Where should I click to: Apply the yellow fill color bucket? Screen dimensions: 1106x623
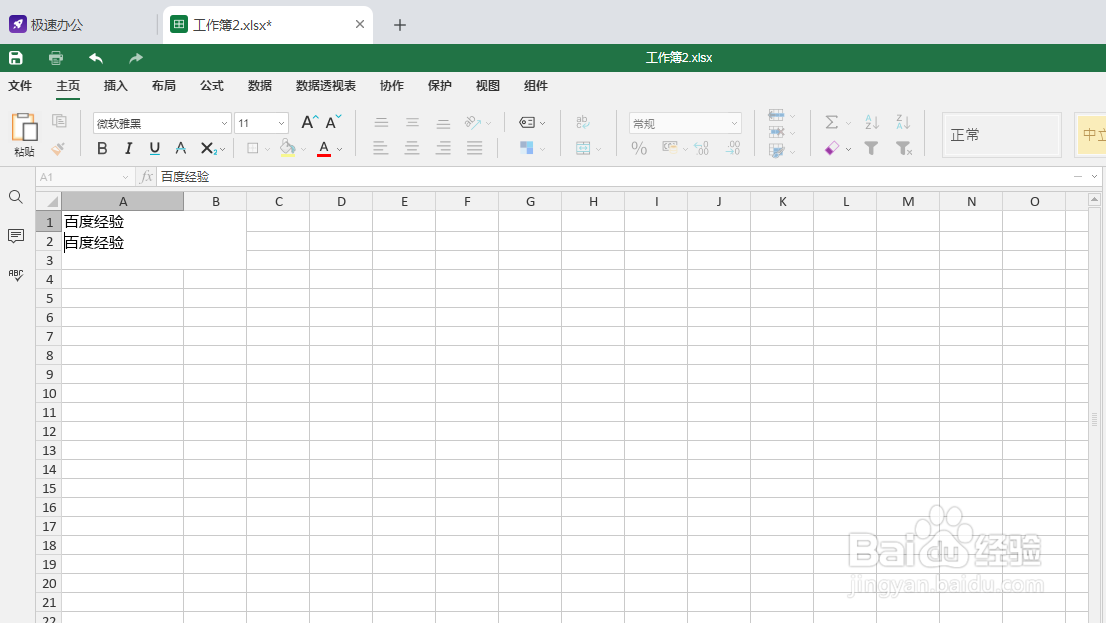pyautogui.click(x=287, y=148)
